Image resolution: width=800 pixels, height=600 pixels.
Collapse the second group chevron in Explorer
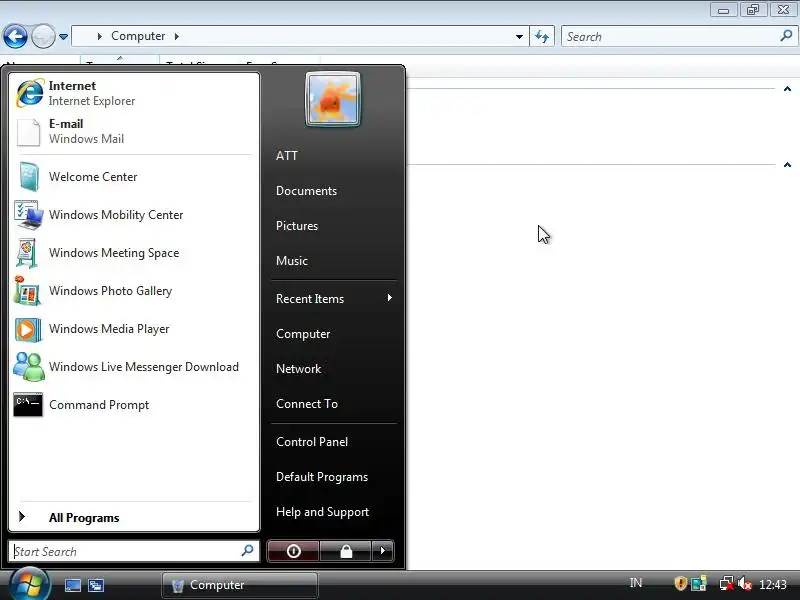pos(787,164)
